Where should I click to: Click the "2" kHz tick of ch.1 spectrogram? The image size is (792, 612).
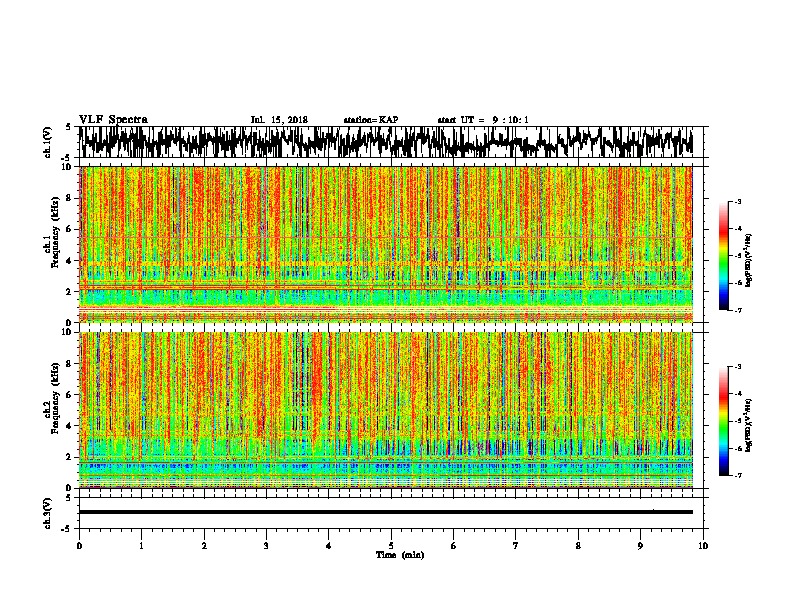pyautogui.click(x=71, y=292)
